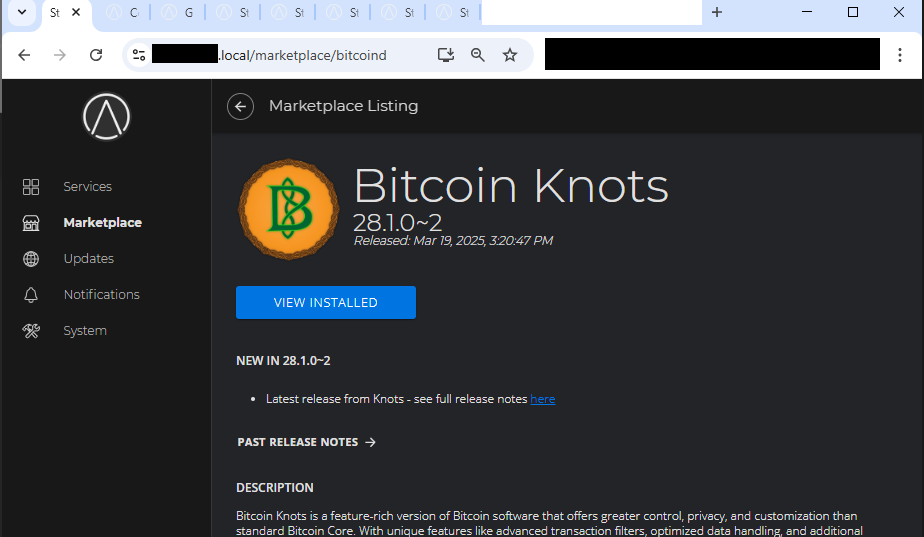Open the Services sidebar item
924x537 pixels.
(x=87, y=186)
